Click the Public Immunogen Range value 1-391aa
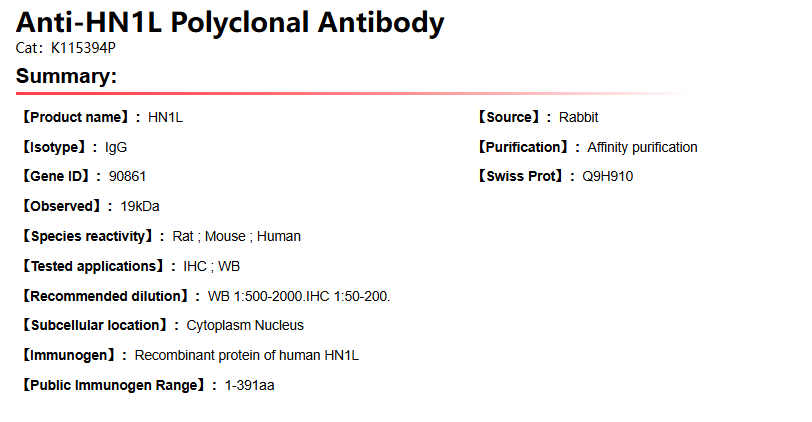The width and height of the screenshot is (812, 422). [x=249, y=385]
